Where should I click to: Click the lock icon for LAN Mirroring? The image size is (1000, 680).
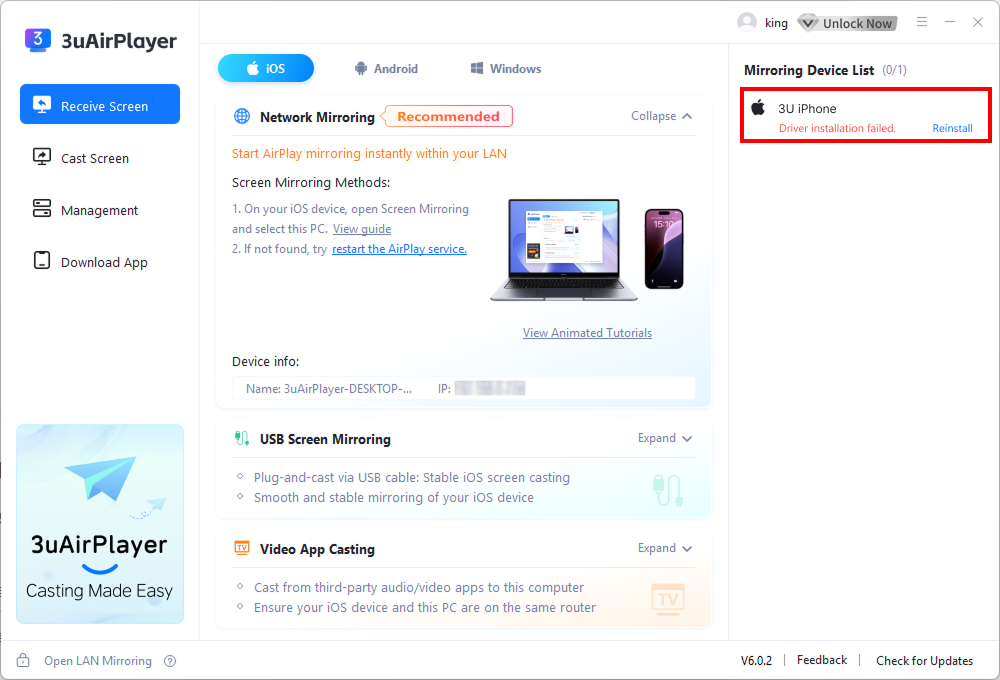click(x=23, y=661)
